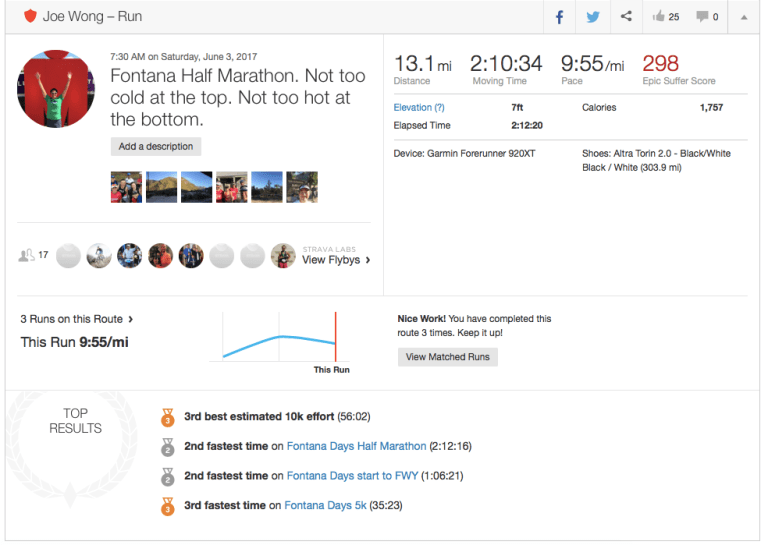This screenshot has width=768, height=545.
Task: Click the 17 kudos people icon
Action: pyautogui.click(x=34, y=256)
